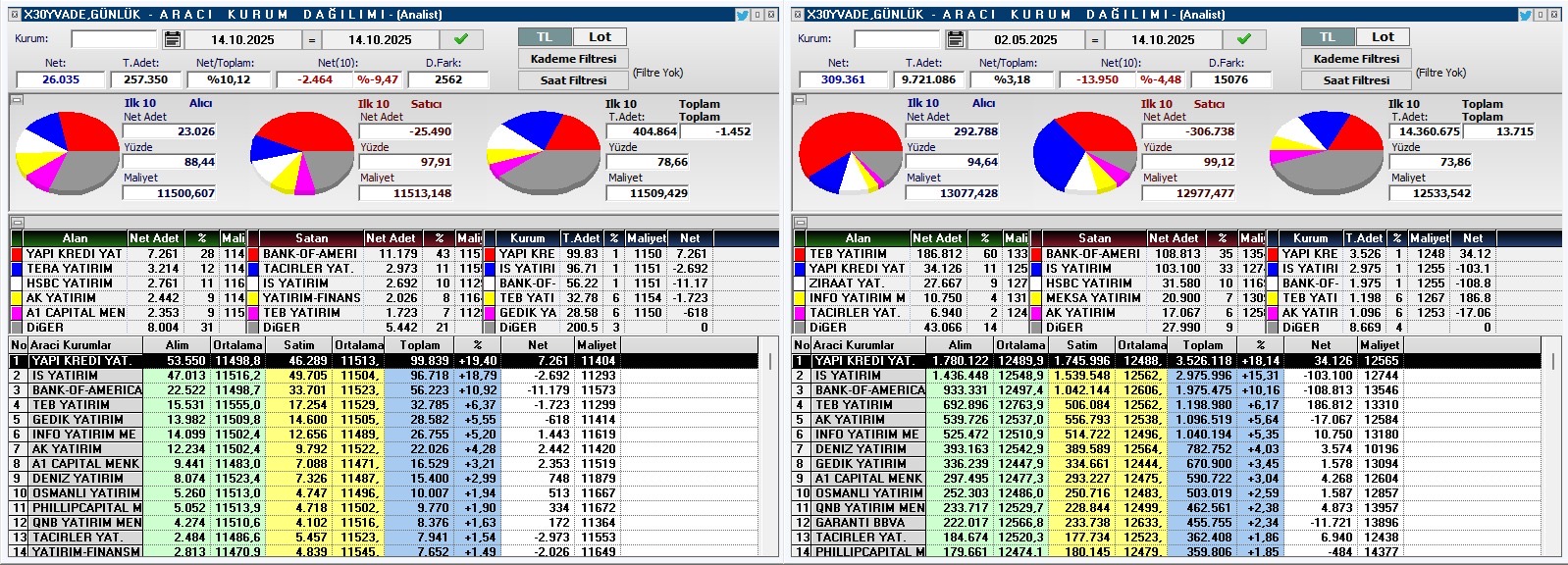
Task: Toggle TL mode in the left panel
Action: [545, 37]
